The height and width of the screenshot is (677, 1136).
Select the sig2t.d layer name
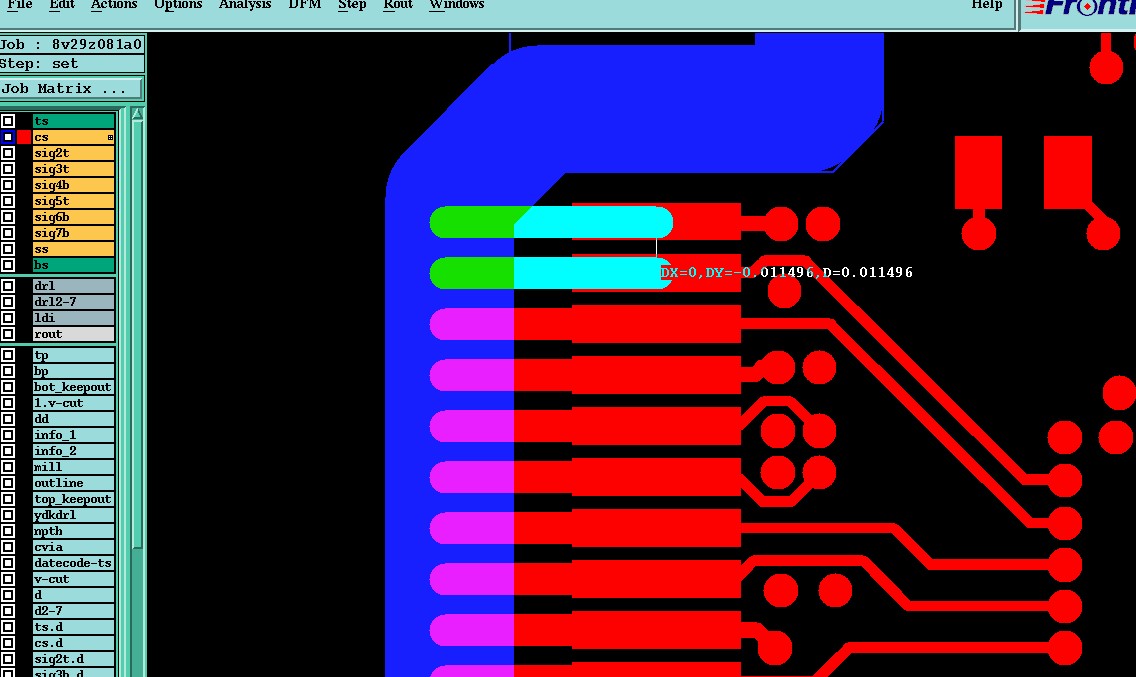pos(74,659)
